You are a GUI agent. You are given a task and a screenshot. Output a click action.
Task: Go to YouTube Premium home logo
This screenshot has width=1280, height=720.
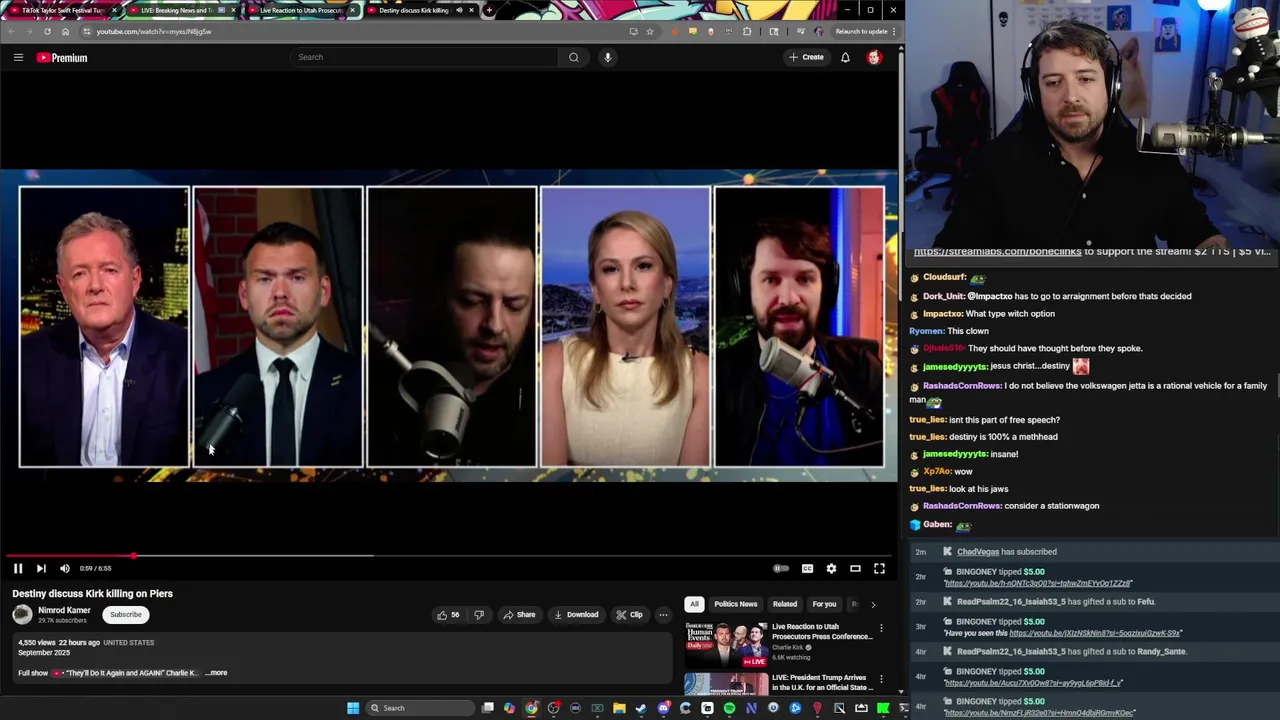[x=62, y=57]
